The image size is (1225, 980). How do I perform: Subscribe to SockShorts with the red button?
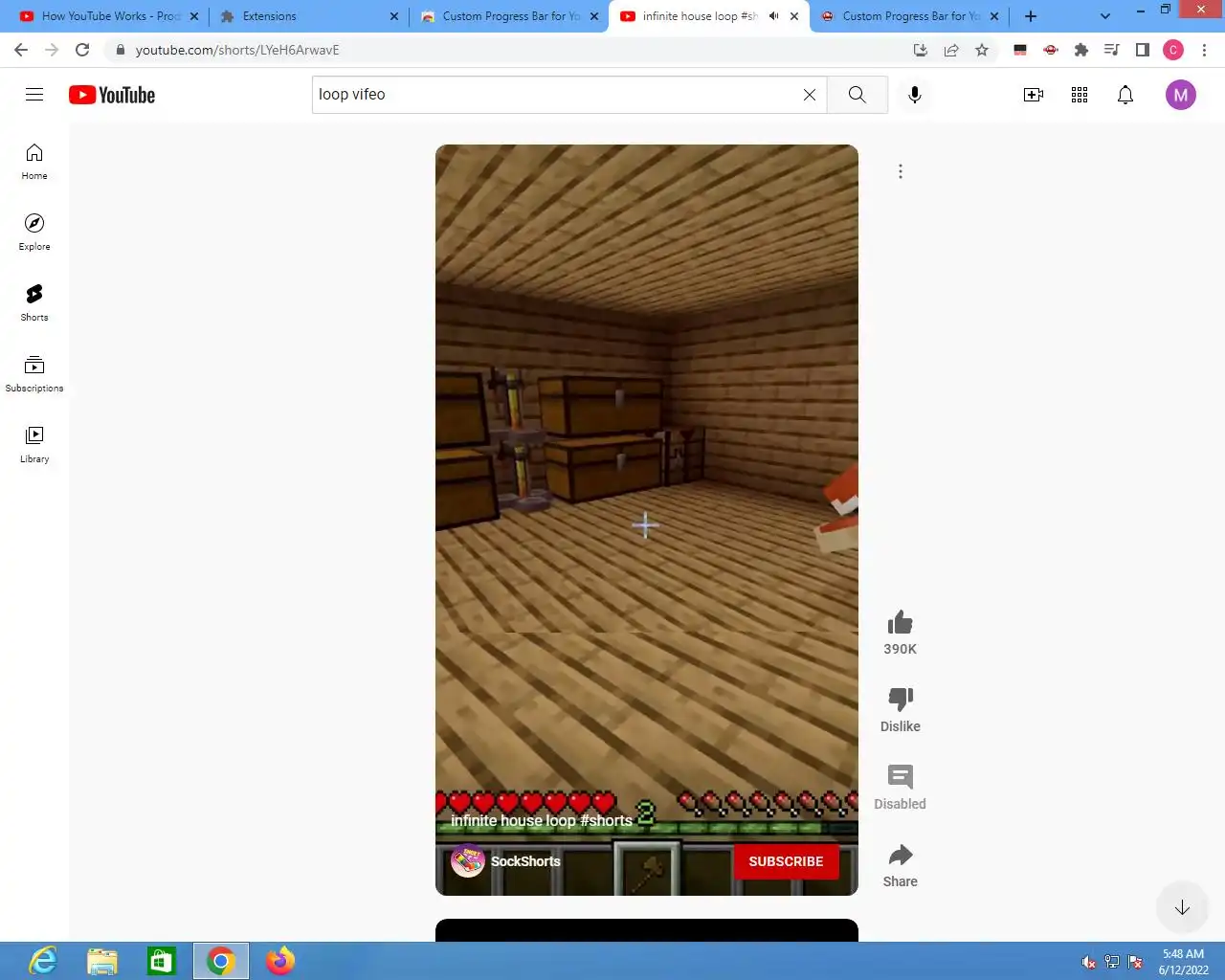coord(786,861)
